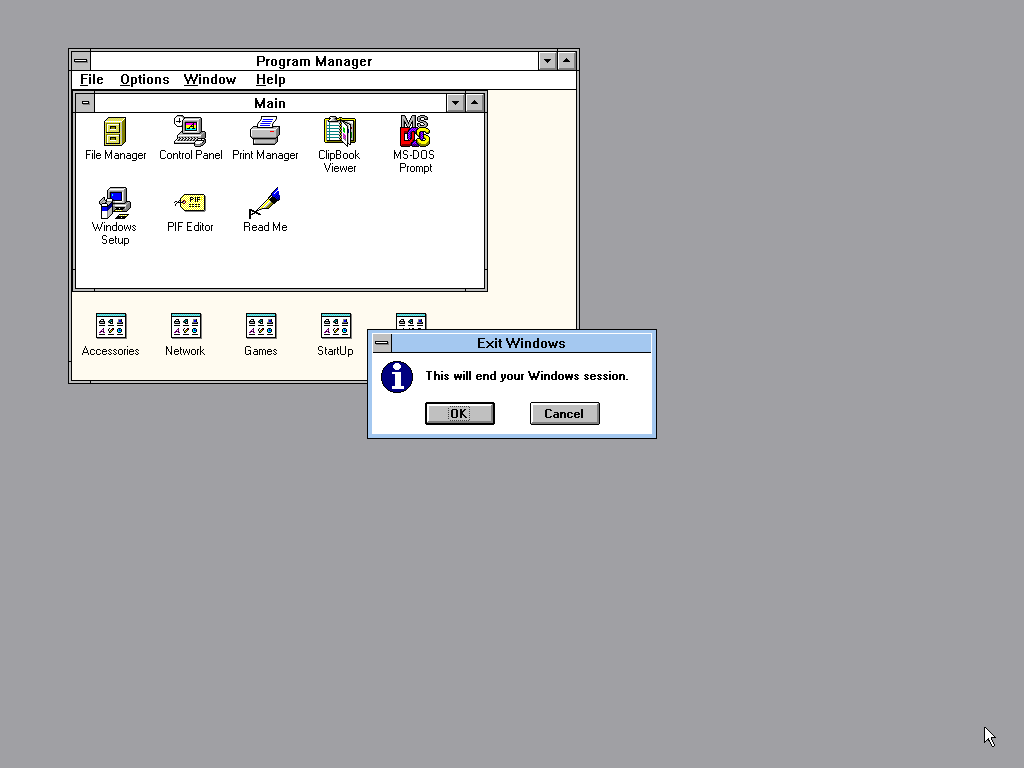Screen dimensions: 1024x768
Task: Open the File menu
Action: (x=91, y=80)
